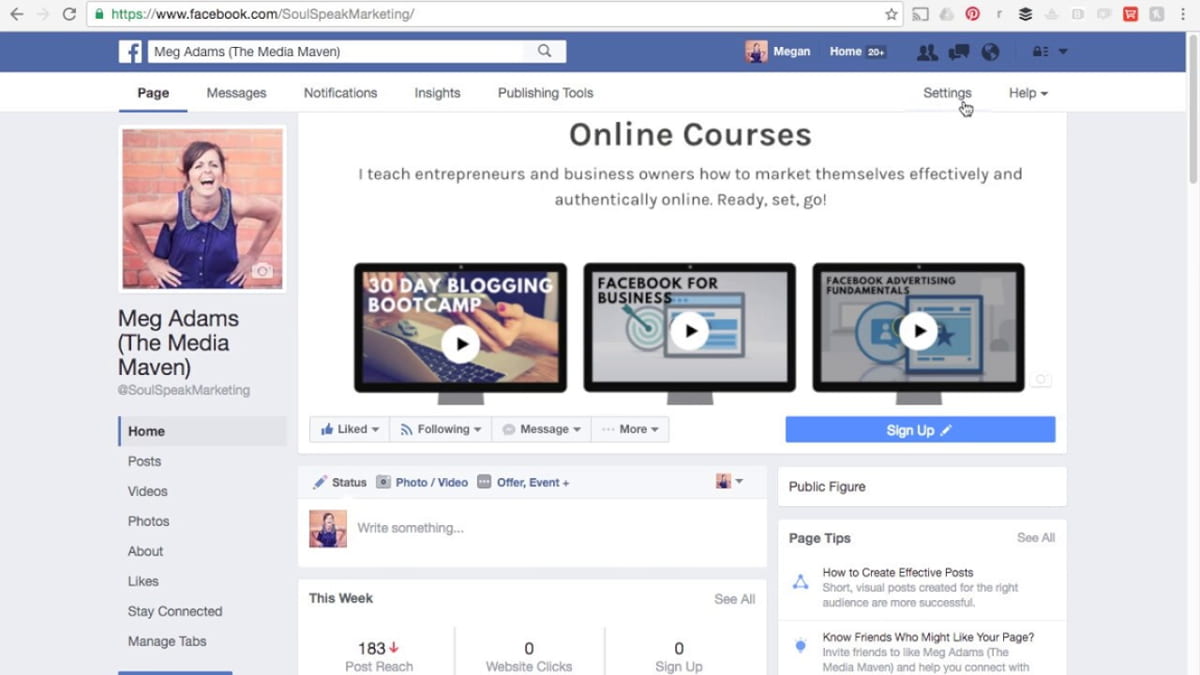The height and width of the screenshot is (675, 1200).
Task: Click the browser address bar URL
Action: click(262, 14)
